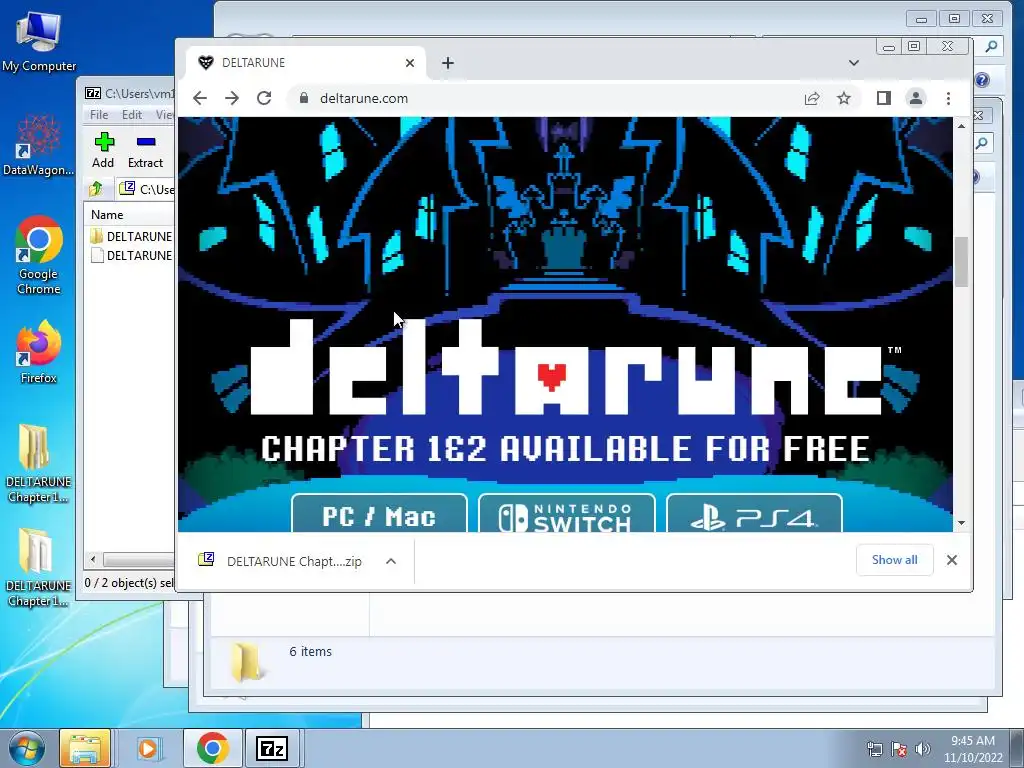Open the Chrome profile menu
Image resolution: width=1024 pixels, height=768 pixels.
916,98
